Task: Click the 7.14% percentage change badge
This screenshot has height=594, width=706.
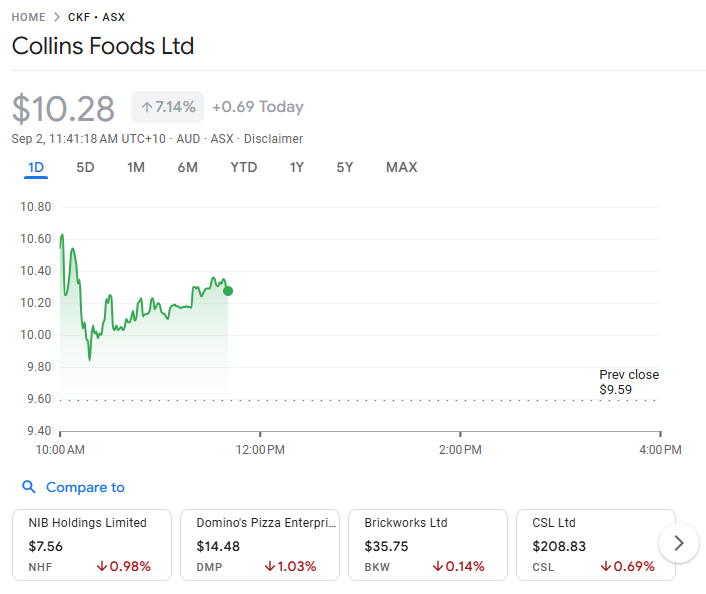Action: click(x=168, y=107)
